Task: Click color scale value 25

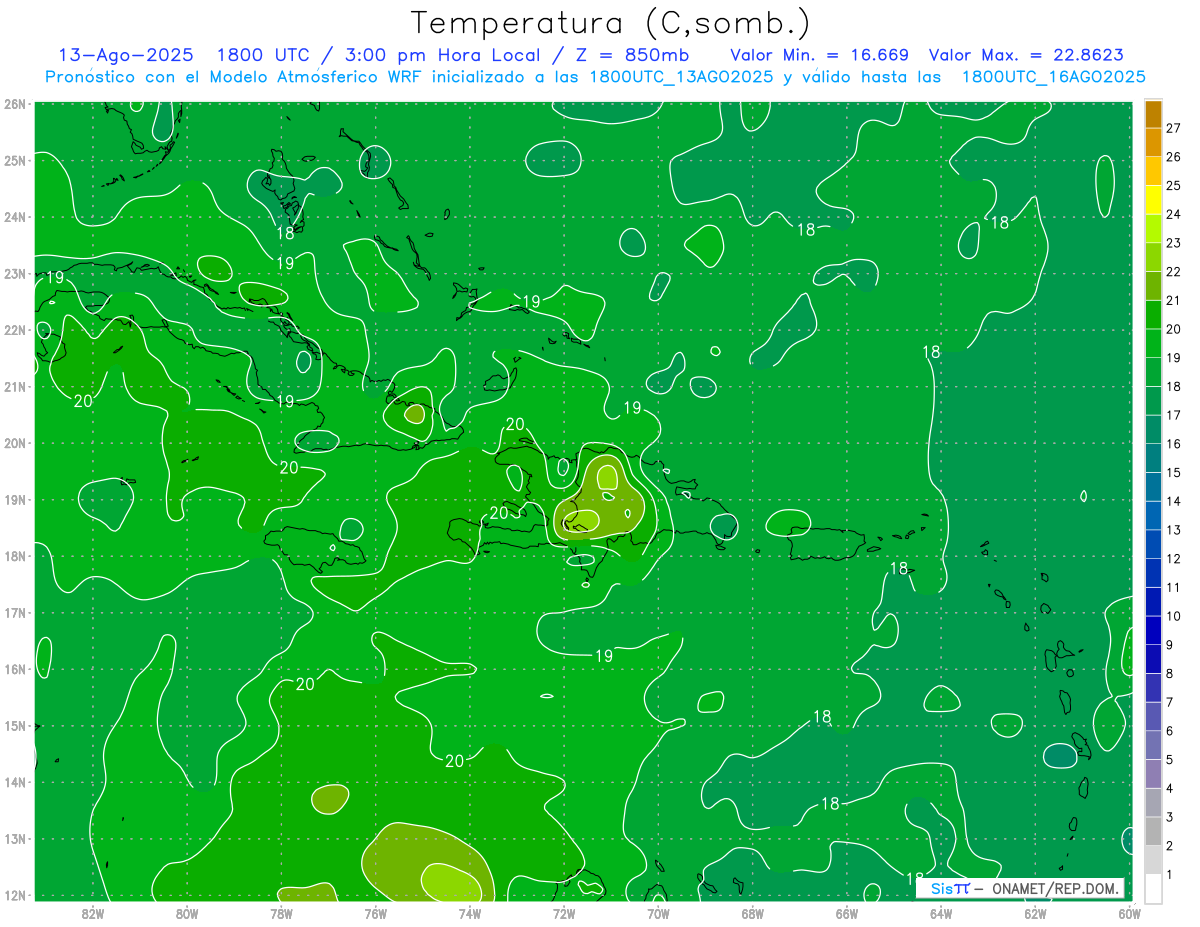Action: 1173,185
